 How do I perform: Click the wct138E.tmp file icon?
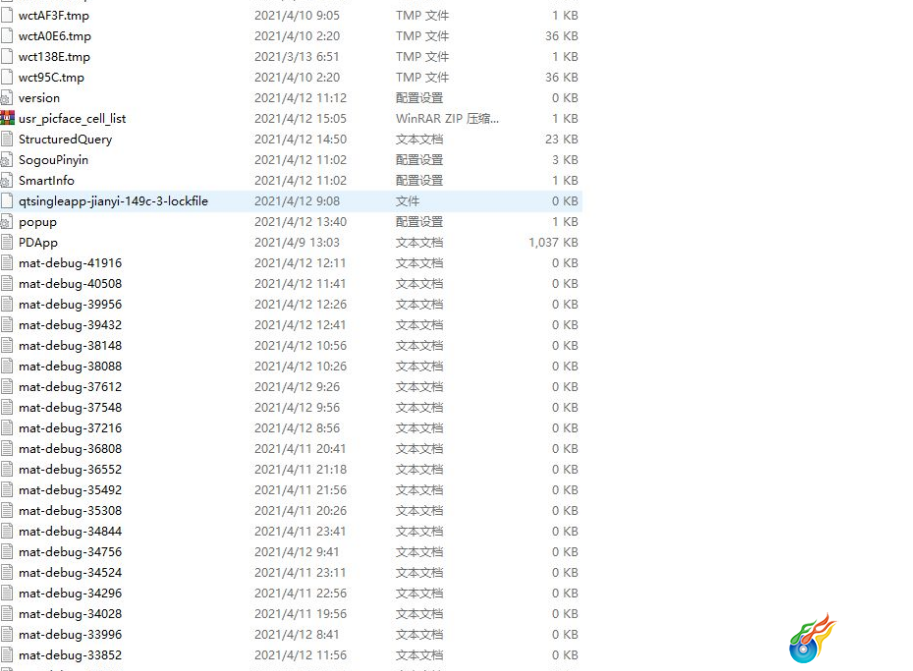(x=7, y=57)
